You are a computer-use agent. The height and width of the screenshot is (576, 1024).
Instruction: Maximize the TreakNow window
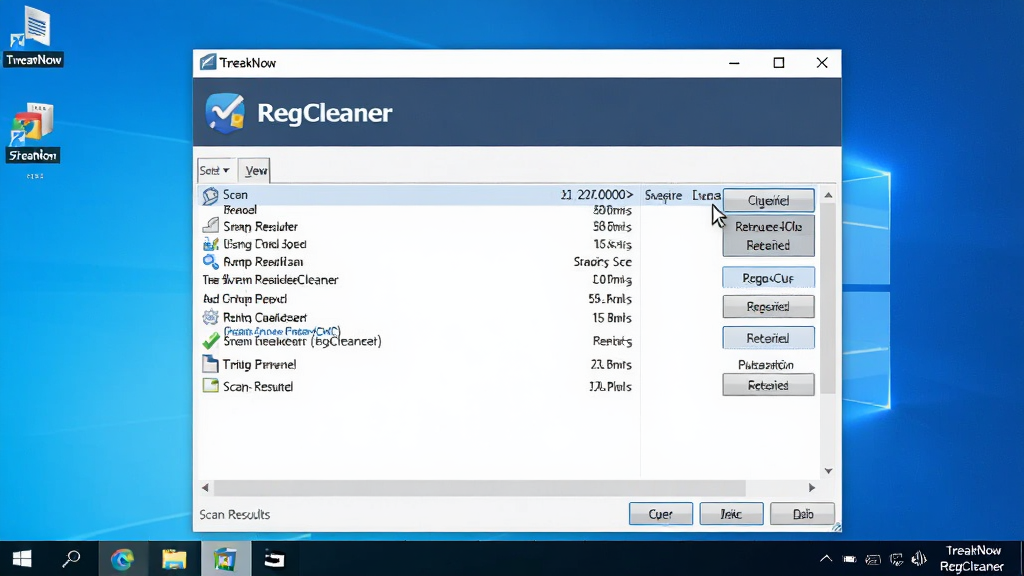tap(778, 63)
